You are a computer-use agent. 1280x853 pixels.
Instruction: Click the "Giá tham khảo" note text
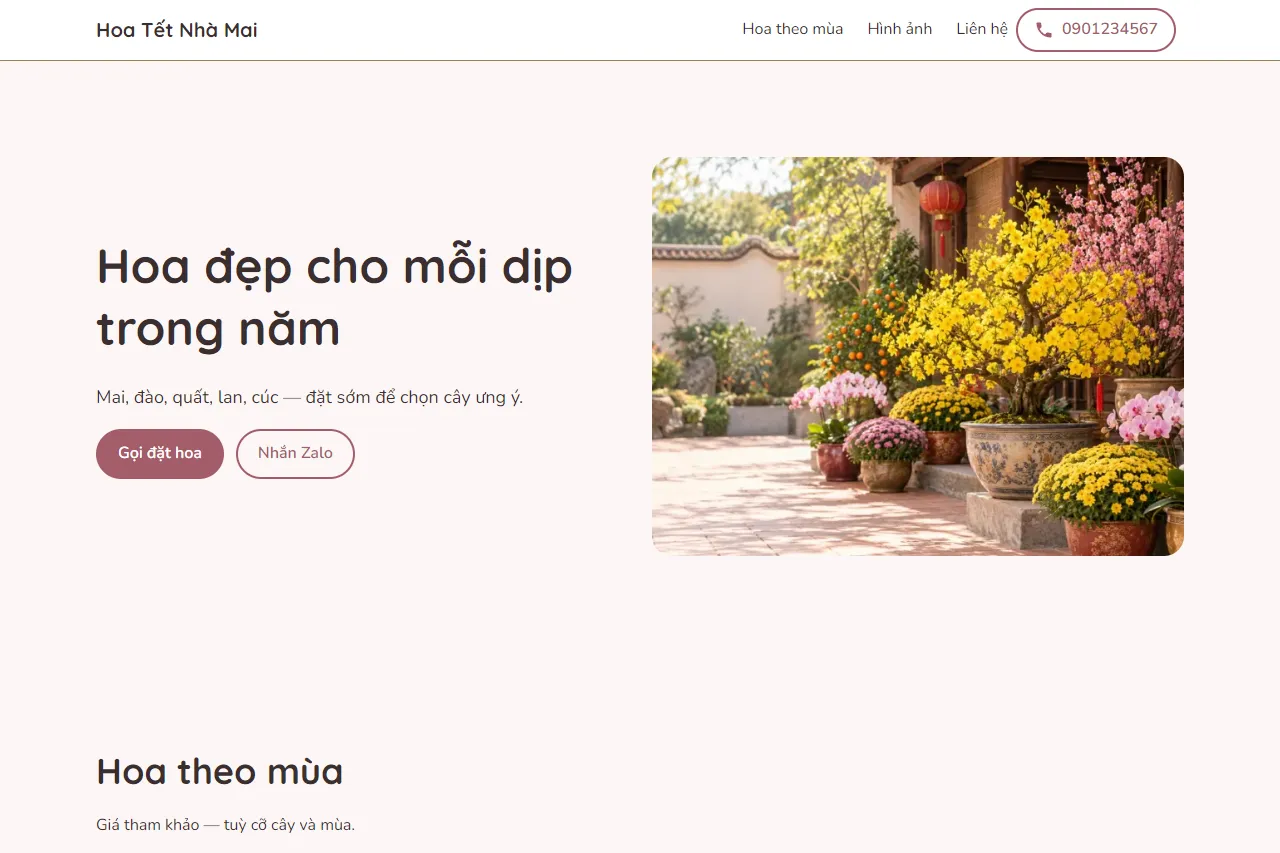click(x=226, y=825)
